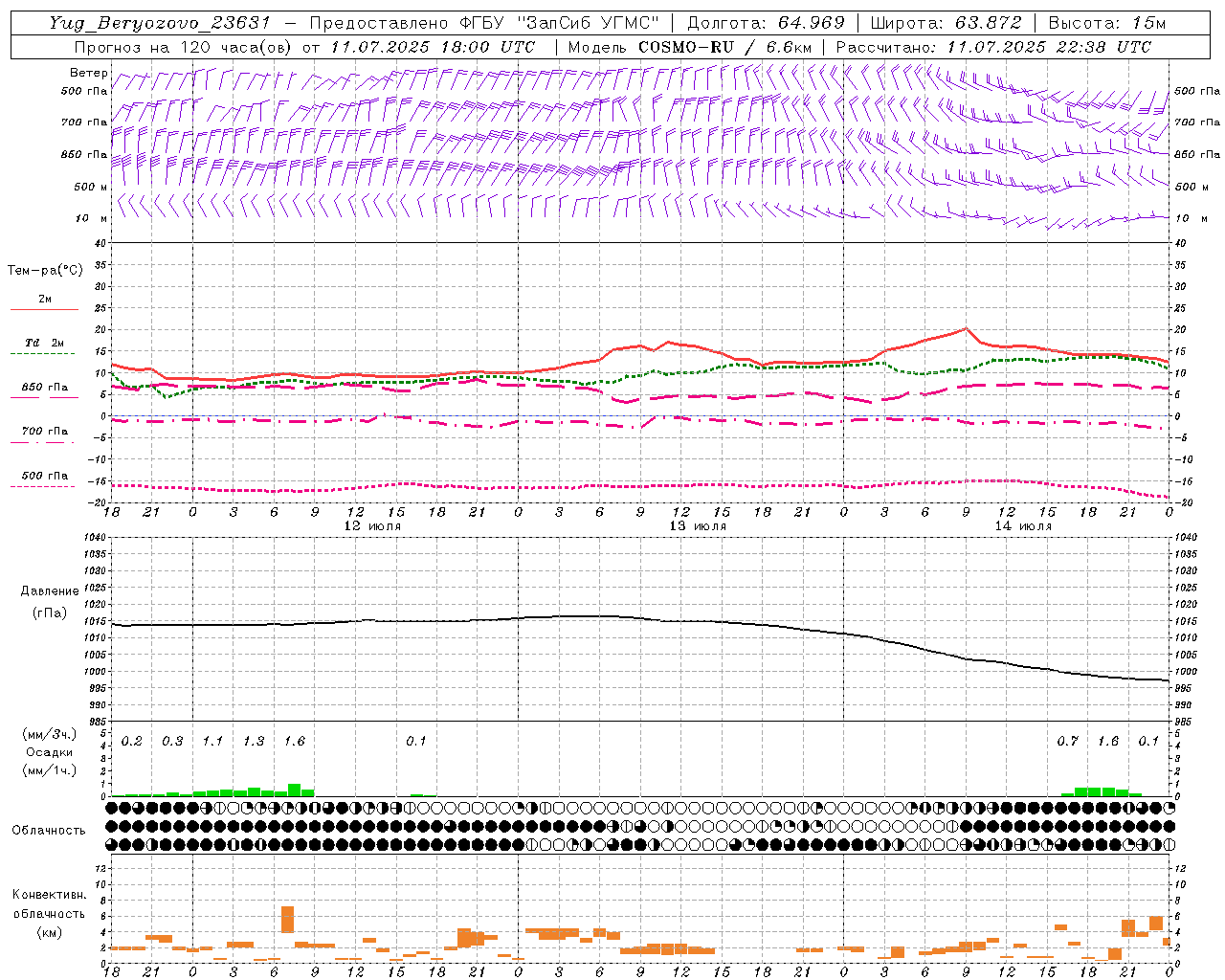Image resolution: width=1225 pixels, height=980 pixels.
Task: Click the 0.2 precipitation value
Action: click(x=132, y=742)
